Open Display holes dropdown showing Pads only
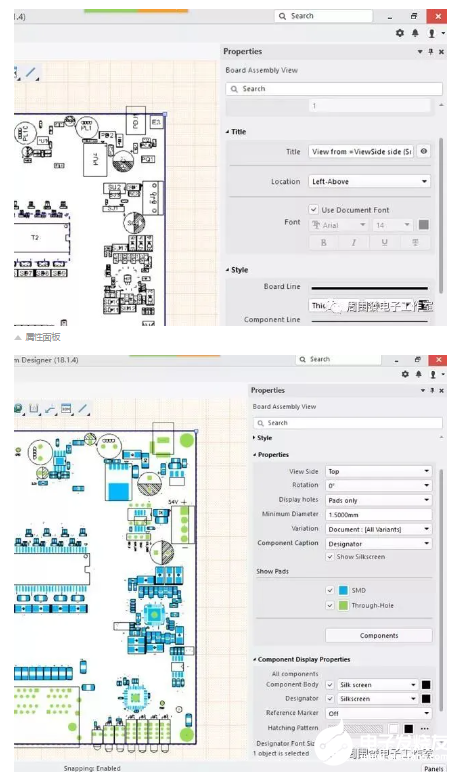Screen dimensions: 459x772 (x=379, y=500)
